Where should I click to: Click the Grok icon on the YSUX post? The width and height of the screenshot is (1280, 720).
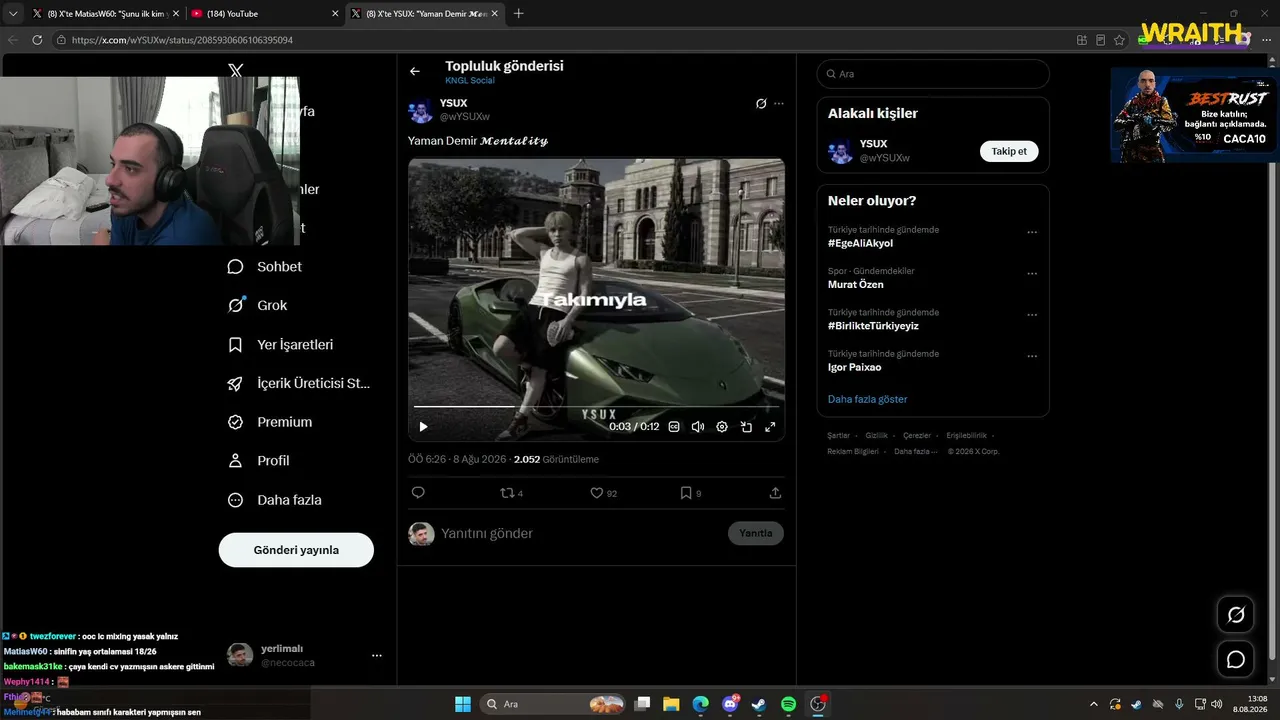761,103
